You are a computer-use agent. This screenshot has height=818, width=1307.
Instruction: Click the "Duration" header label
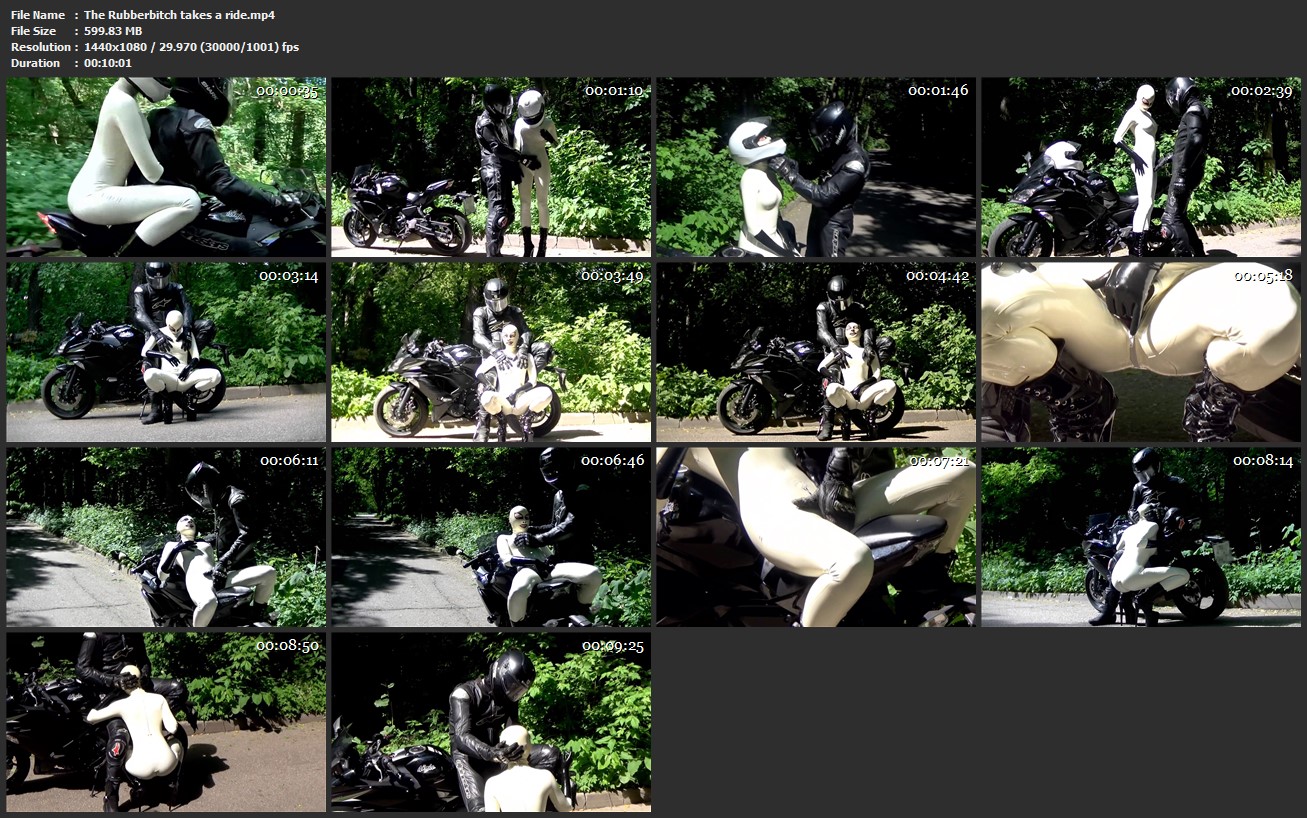36,63
